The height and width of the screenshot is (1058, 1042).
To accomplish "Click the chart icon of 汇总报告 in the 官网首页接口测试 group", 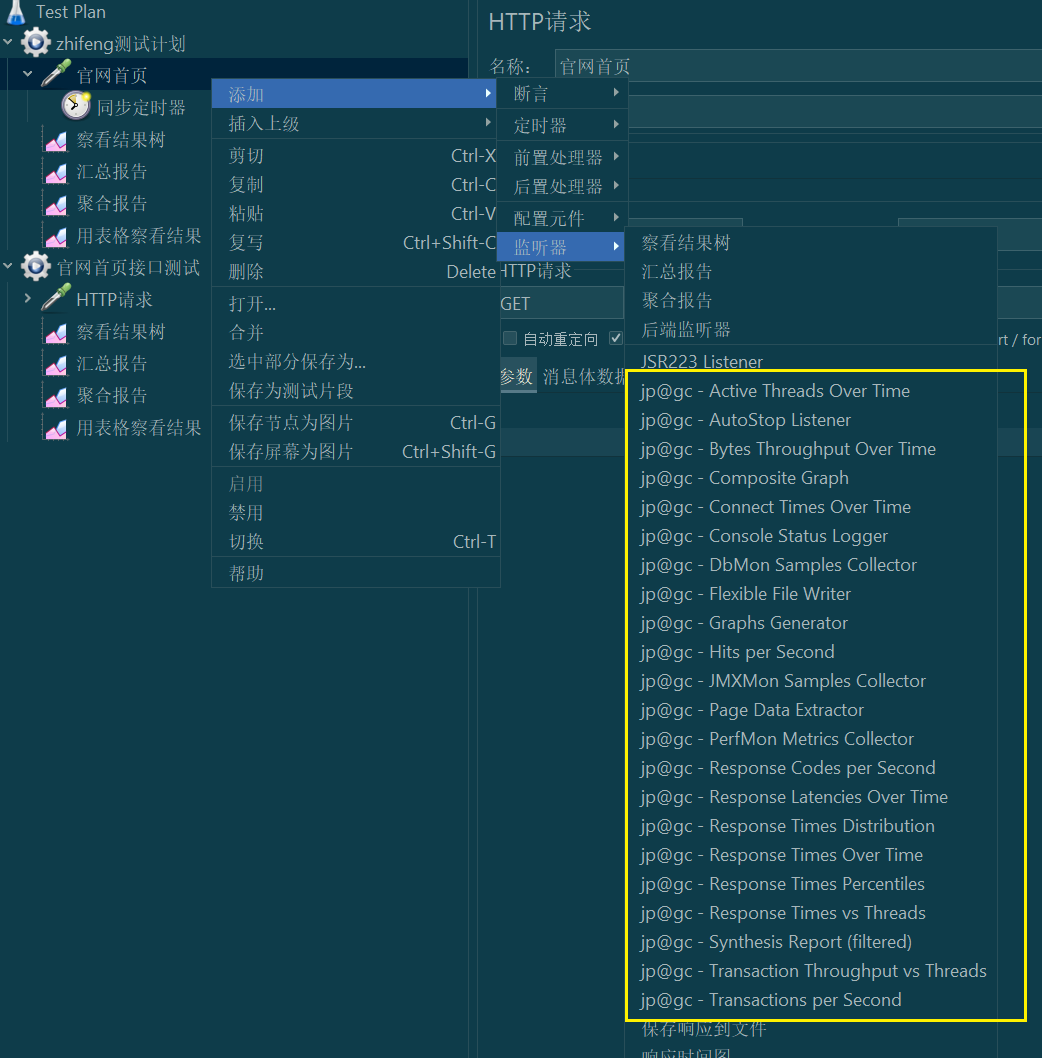I will pyautogui.click(x=56, y=364).
